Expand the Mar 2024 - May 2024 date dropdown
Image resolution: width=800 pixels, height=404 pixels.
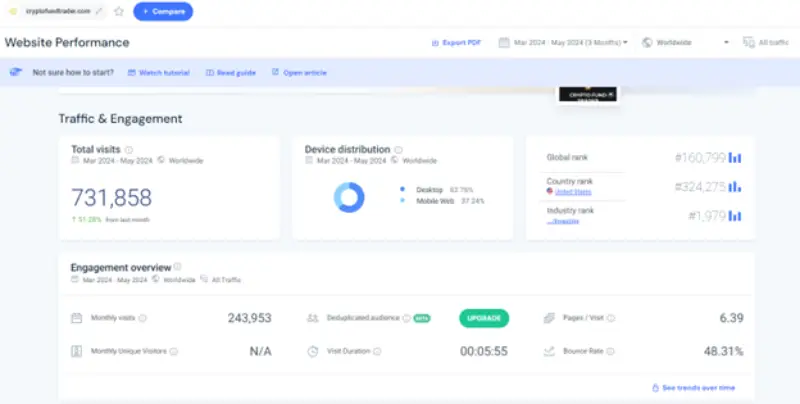click(570, 43)
